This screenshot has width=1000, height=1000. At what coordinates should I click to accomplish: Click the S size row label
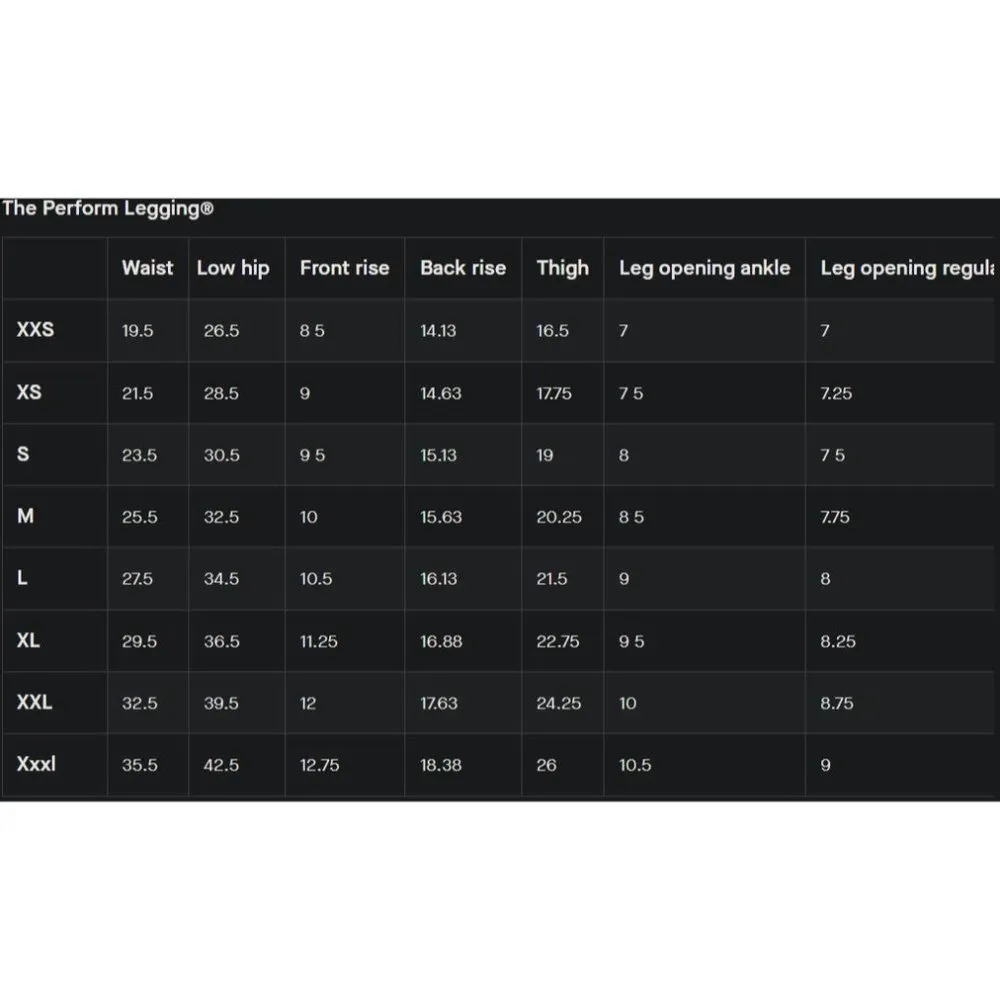click(23, 454)
